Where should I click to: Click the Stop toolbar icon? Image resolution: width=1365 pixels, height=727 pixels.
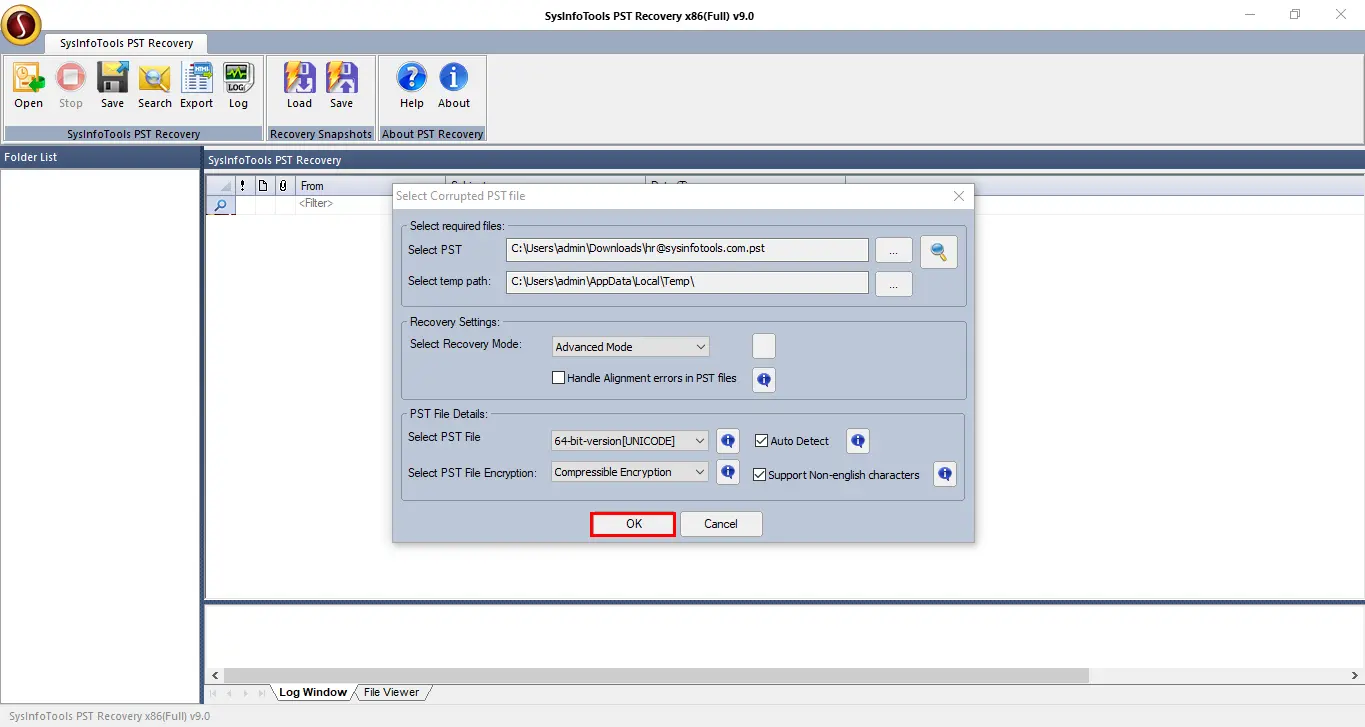[71, 85]
